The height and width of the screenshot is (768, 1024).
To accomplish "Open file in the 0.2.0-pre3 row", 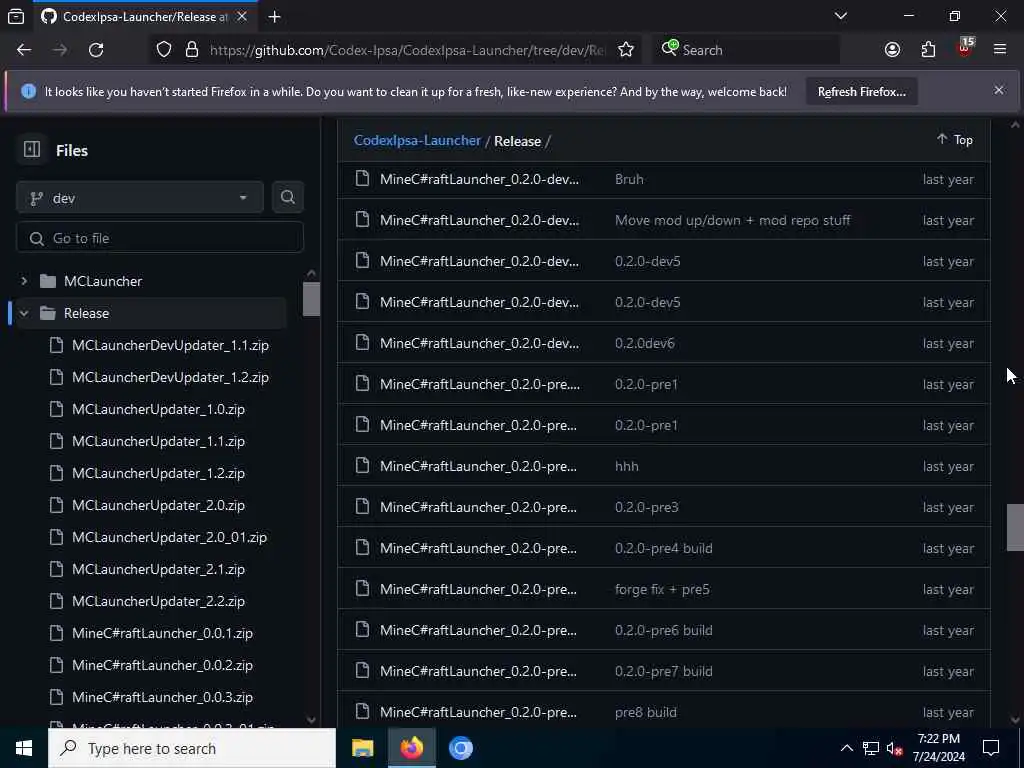I will (478, 507).
